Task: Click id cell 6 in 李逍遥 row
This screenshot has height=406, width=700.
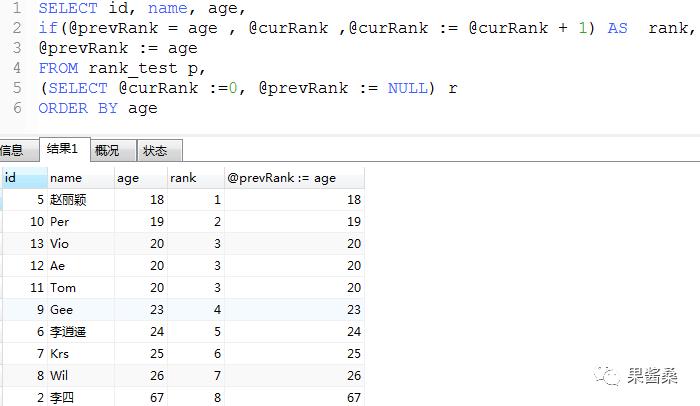Action: (25, 331)
